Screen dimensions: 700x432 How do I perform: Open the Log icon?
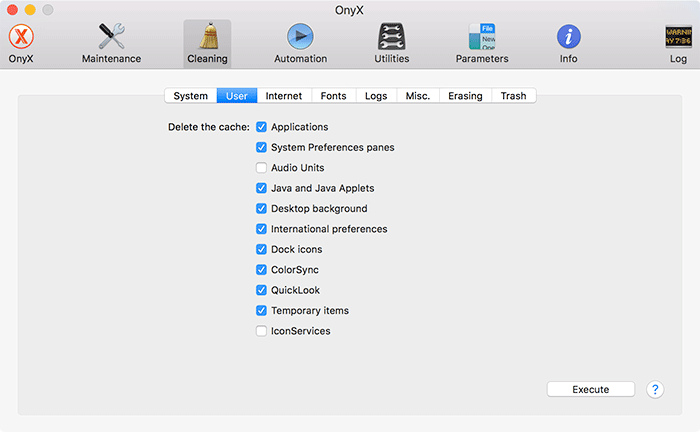pos(678,37)
